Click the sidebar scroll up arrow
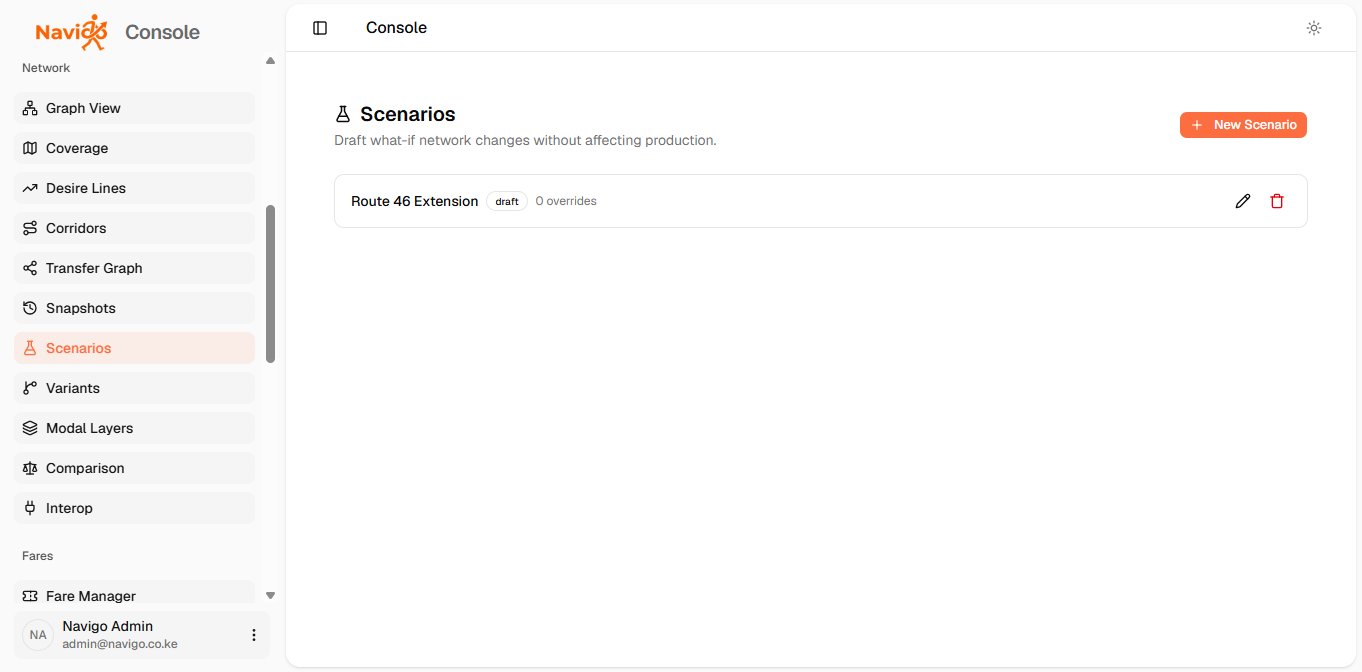This screenshot has height=672, width=1362. click(x=270, y=61)
